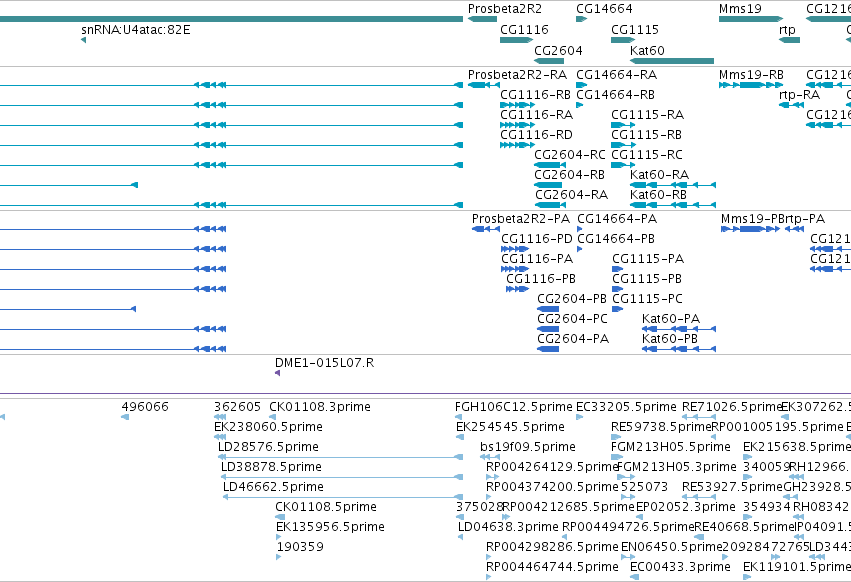This screenshot has width=851, height=582.
Task: Select the CG1116 gene label
Action: (x=524, y=29)
